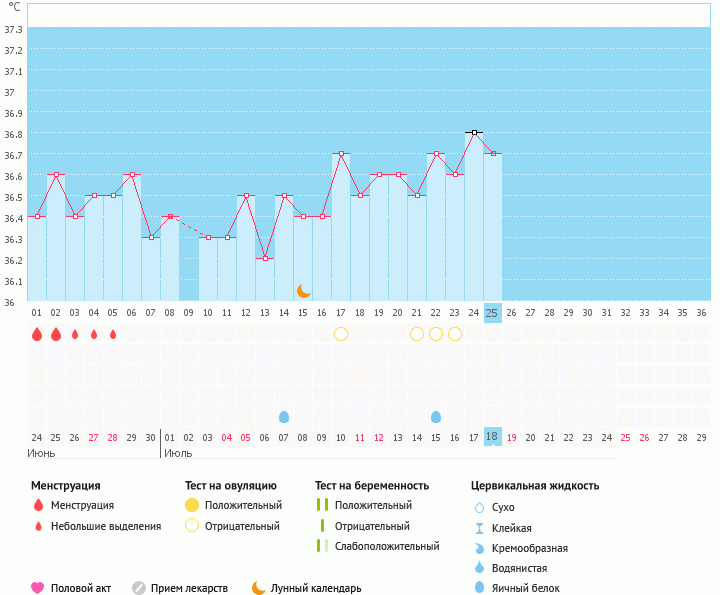This screenshot has height=595, width=720.
Task: Click the 36.8 temperature point on day 24
Action: (x=474, y=132)
